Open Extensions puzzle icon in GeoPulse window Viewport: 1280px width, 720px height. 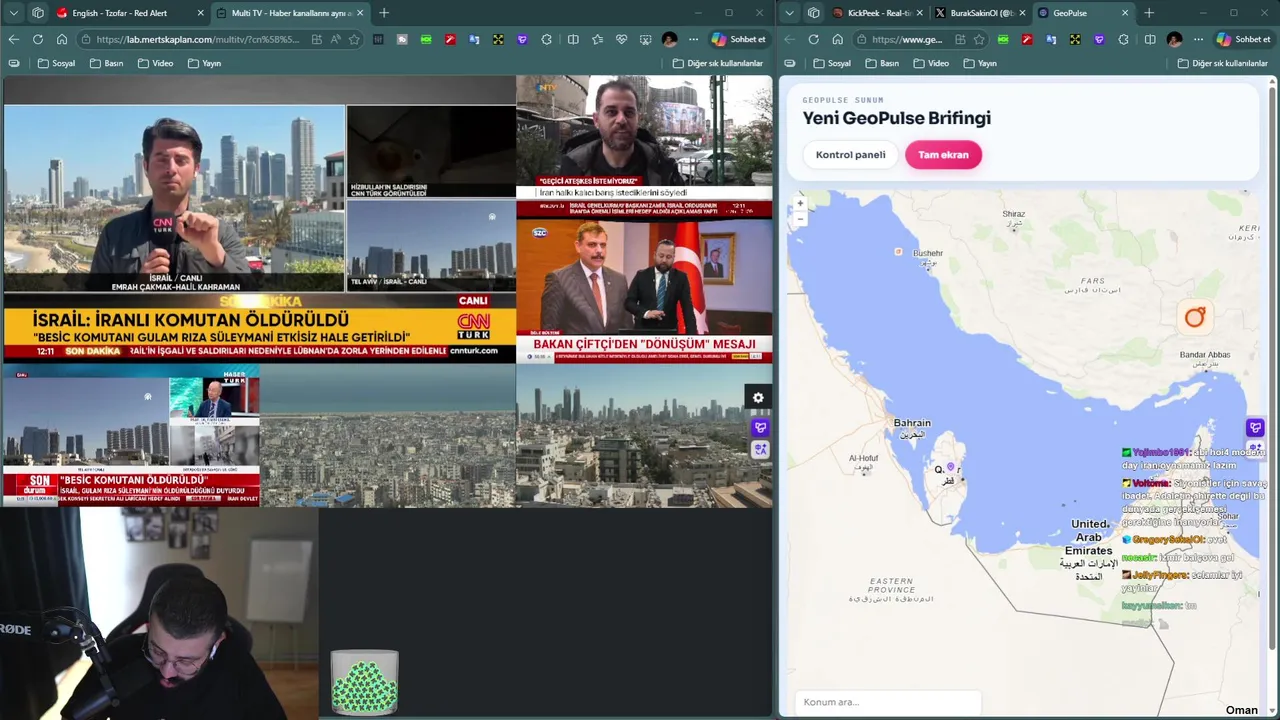pos(1123,39)
